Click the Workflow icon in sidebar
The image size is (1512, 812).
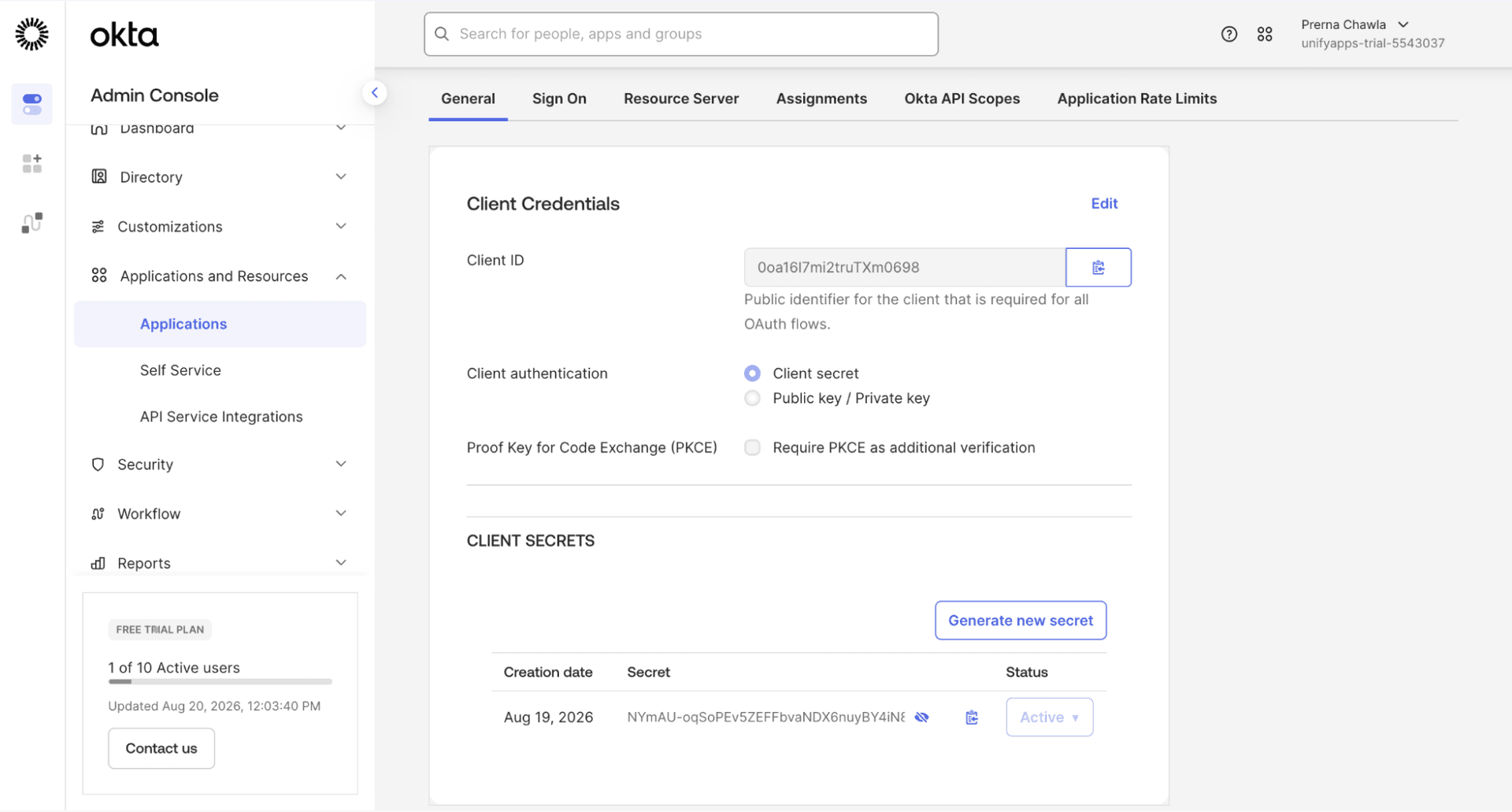[x=98, y=514]
